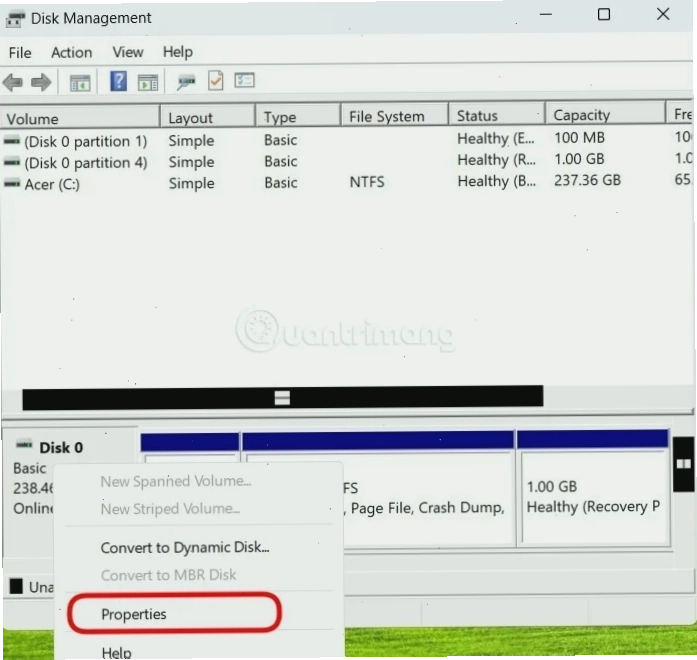Maximize the Disk Management window
This screenshot has height=660, width=697.
(604, 15)
